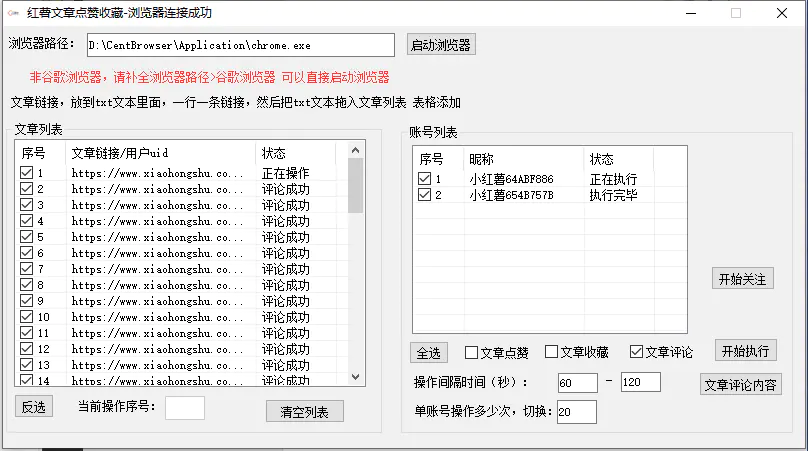The image size is (808, 451).
Task: Enable the 文章点赞 checkbox
Action: tap(472, 352)
